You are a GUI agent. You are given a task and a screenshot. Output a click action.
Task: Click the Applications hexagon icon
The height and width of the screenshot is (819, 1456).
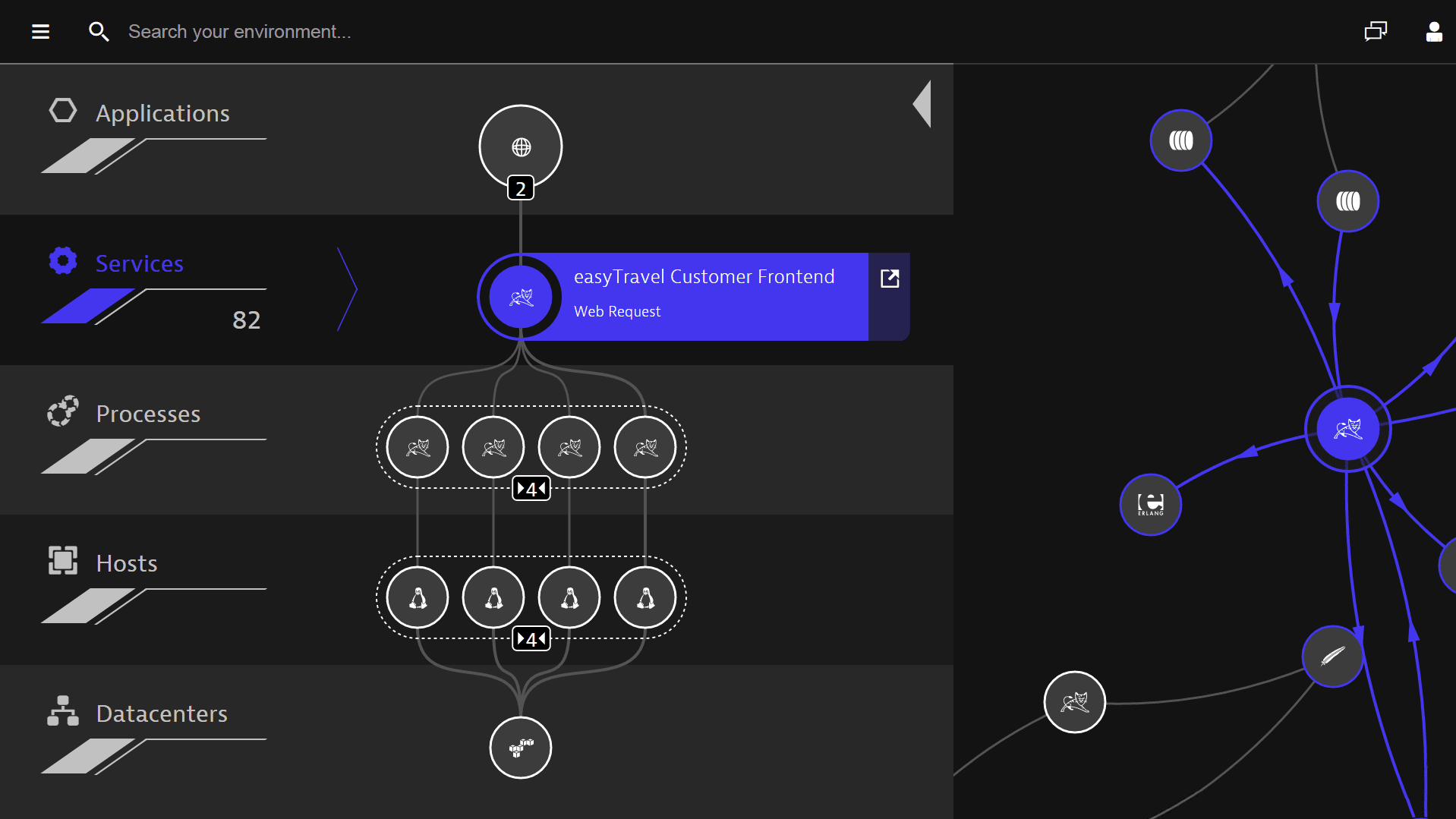[x=63, y=110]
